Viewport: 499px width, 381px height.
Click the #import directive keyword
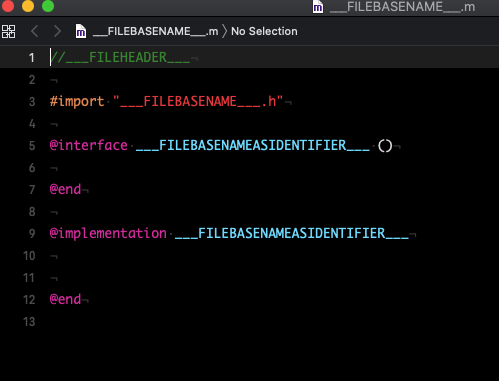[77, 101]
